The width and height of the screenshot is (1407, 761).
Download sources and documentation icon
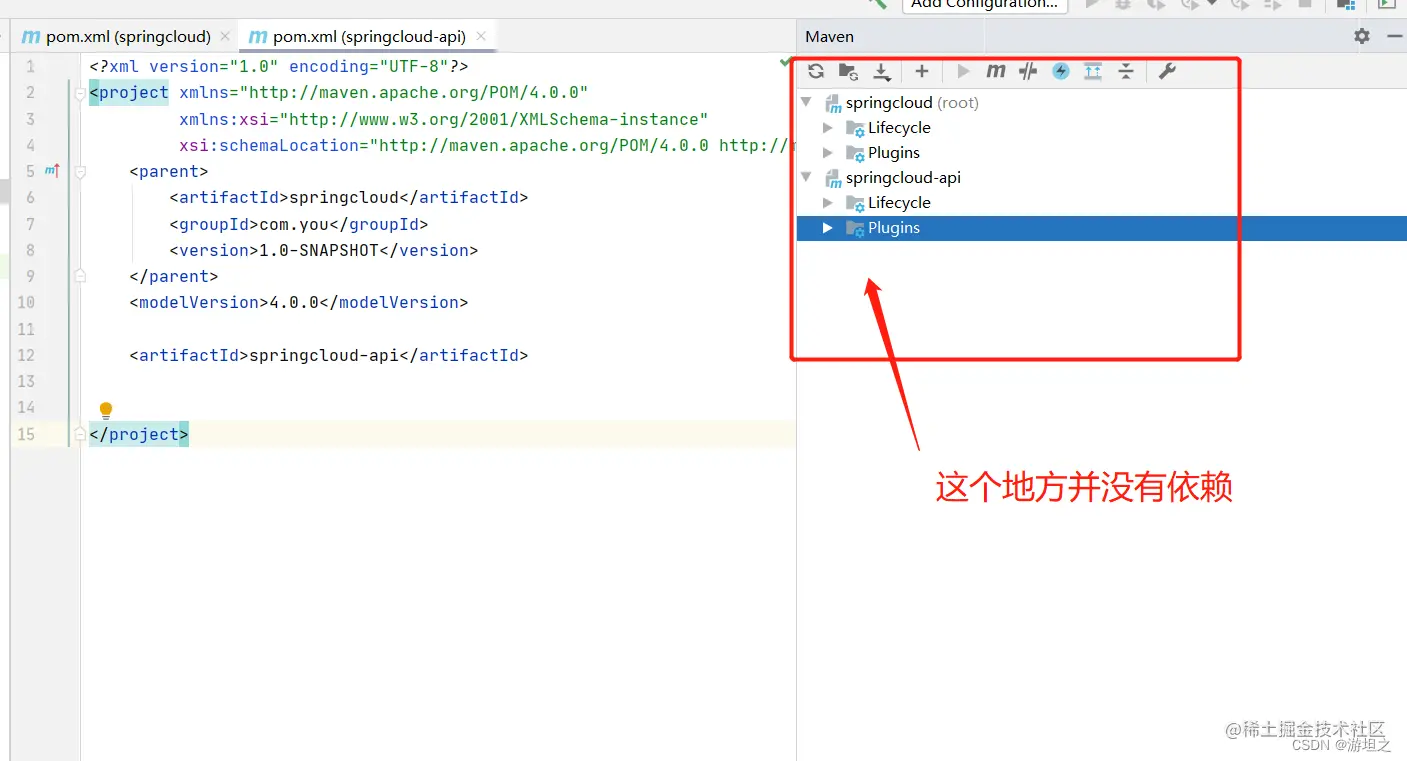[x=882, y=71]
